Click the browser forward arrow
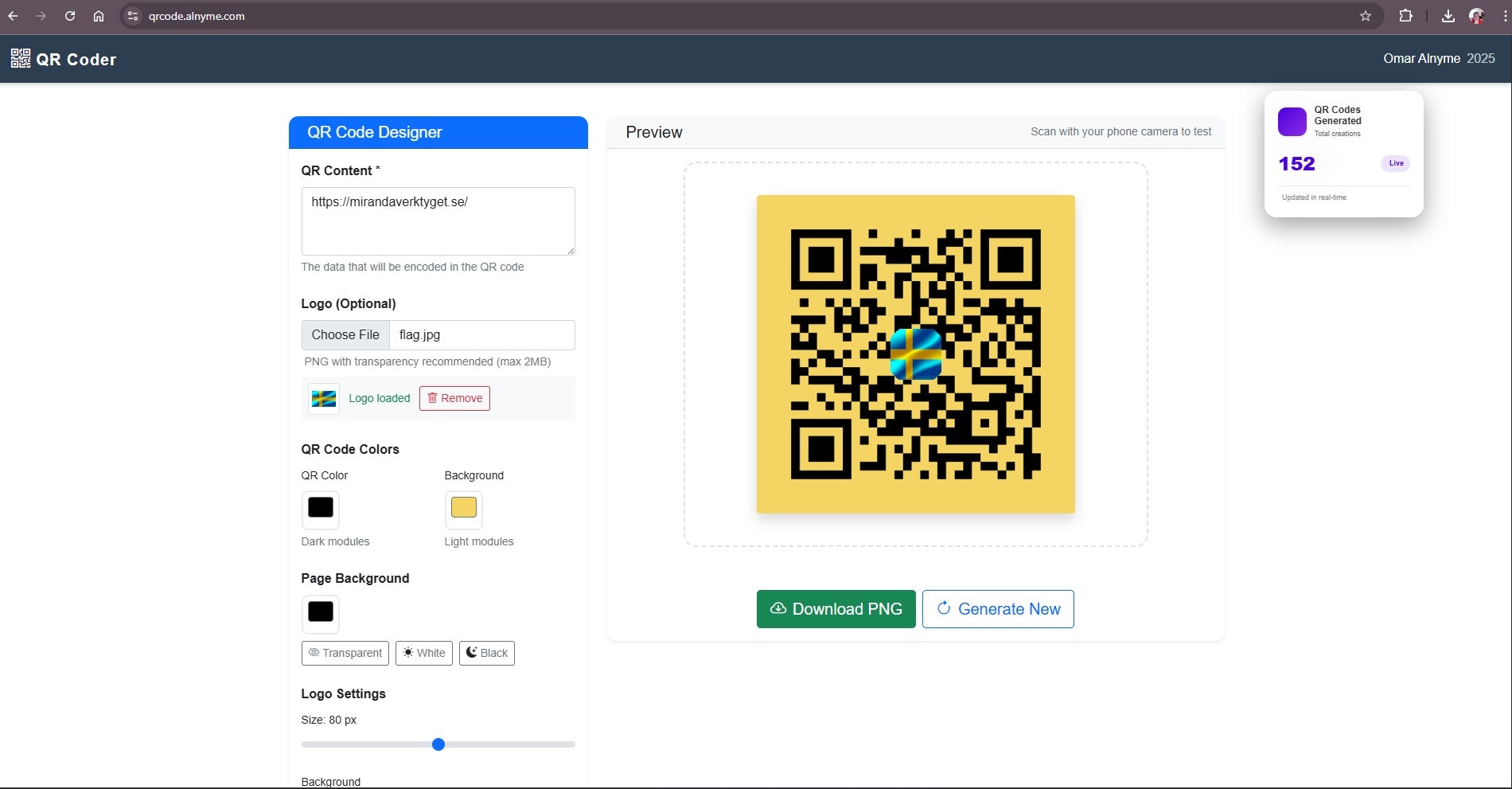The height and width of the screenshot is (789, 1512). pyautogui.click(x=41, y=16)
